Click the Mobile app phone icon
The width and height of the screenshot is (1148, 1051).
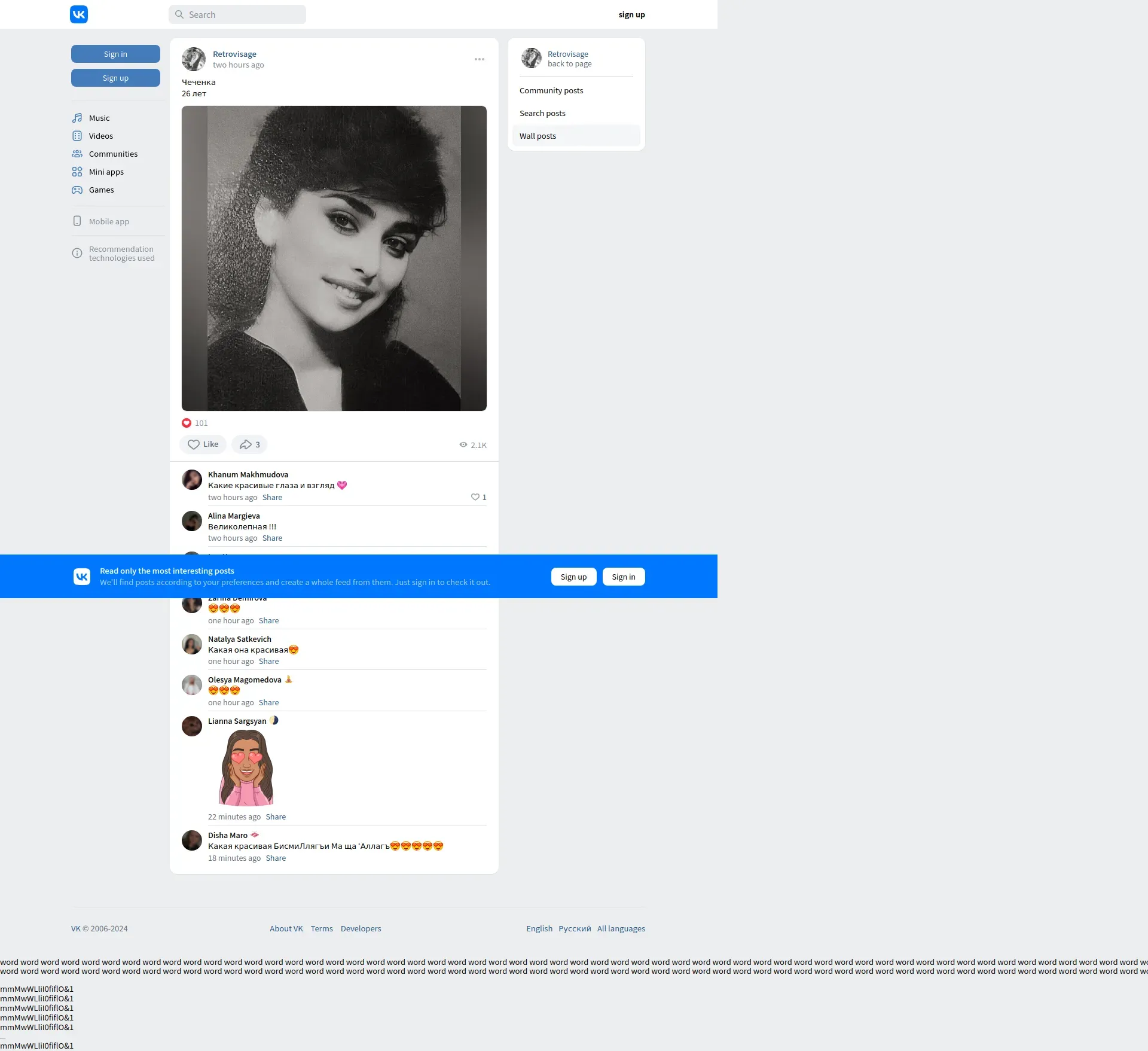(x=77, y=221)
